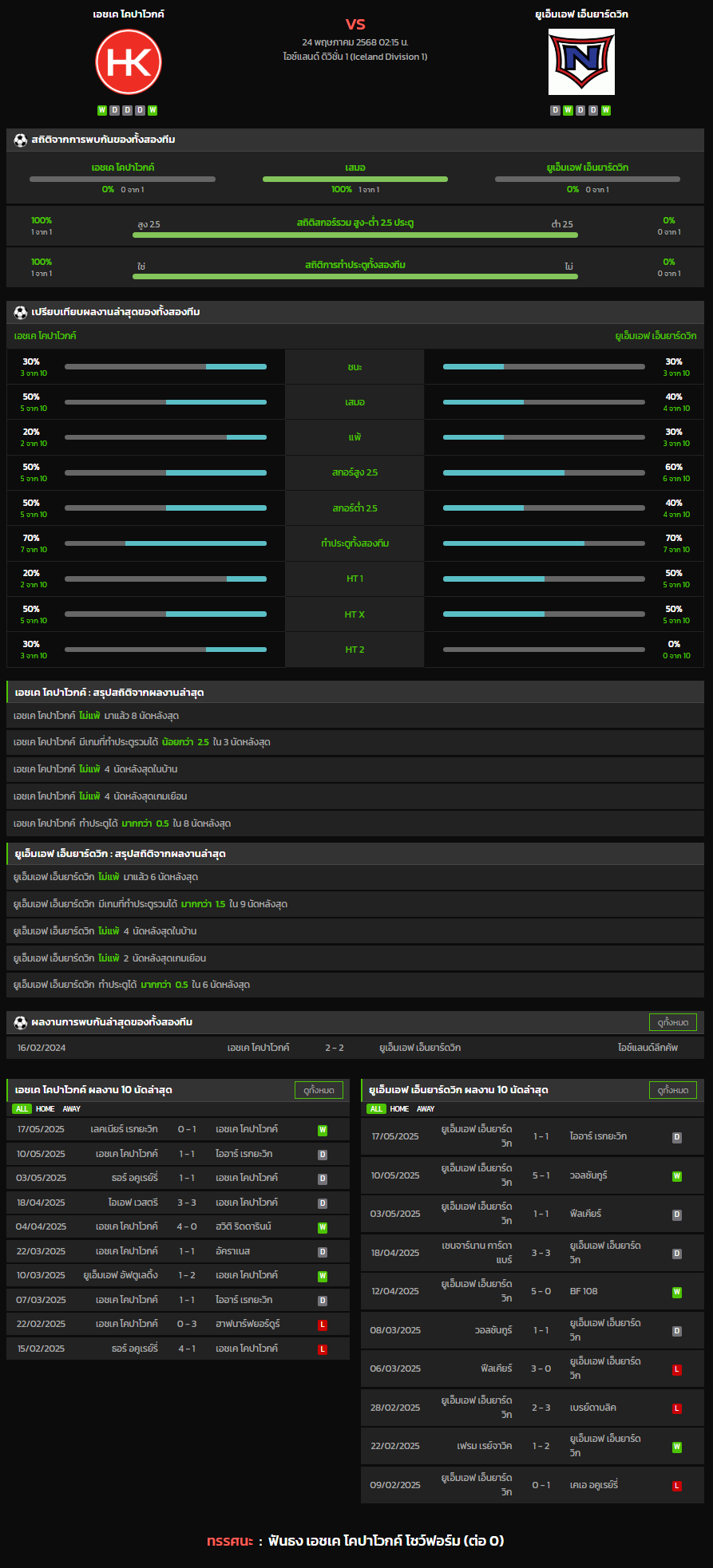Select the ALL tab in the HK Kopavogur results
Screen dimensions: 713x1568
22,1109
